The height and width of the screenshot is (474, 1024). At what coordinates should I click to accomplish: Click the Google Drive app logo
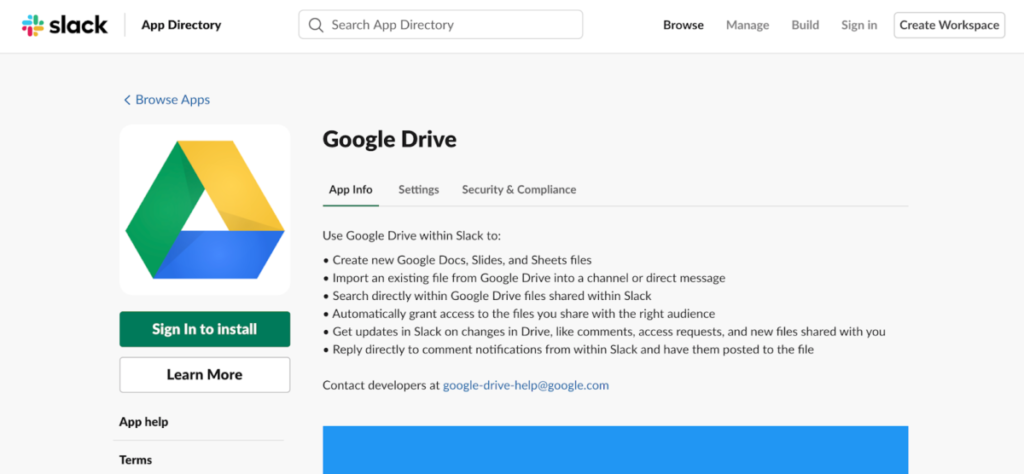pos(205,210)
